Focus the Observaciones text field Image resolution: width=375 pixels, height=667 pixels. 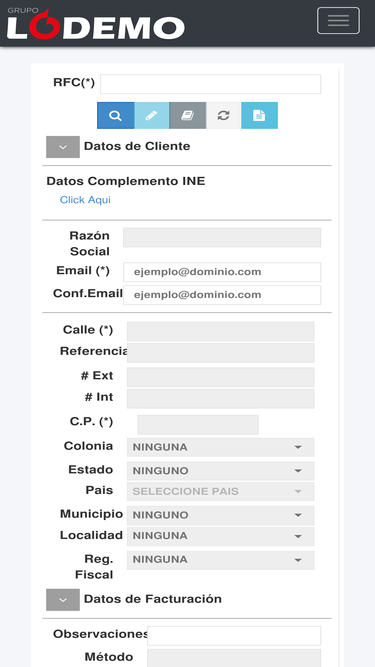click(x=234, y=636)
